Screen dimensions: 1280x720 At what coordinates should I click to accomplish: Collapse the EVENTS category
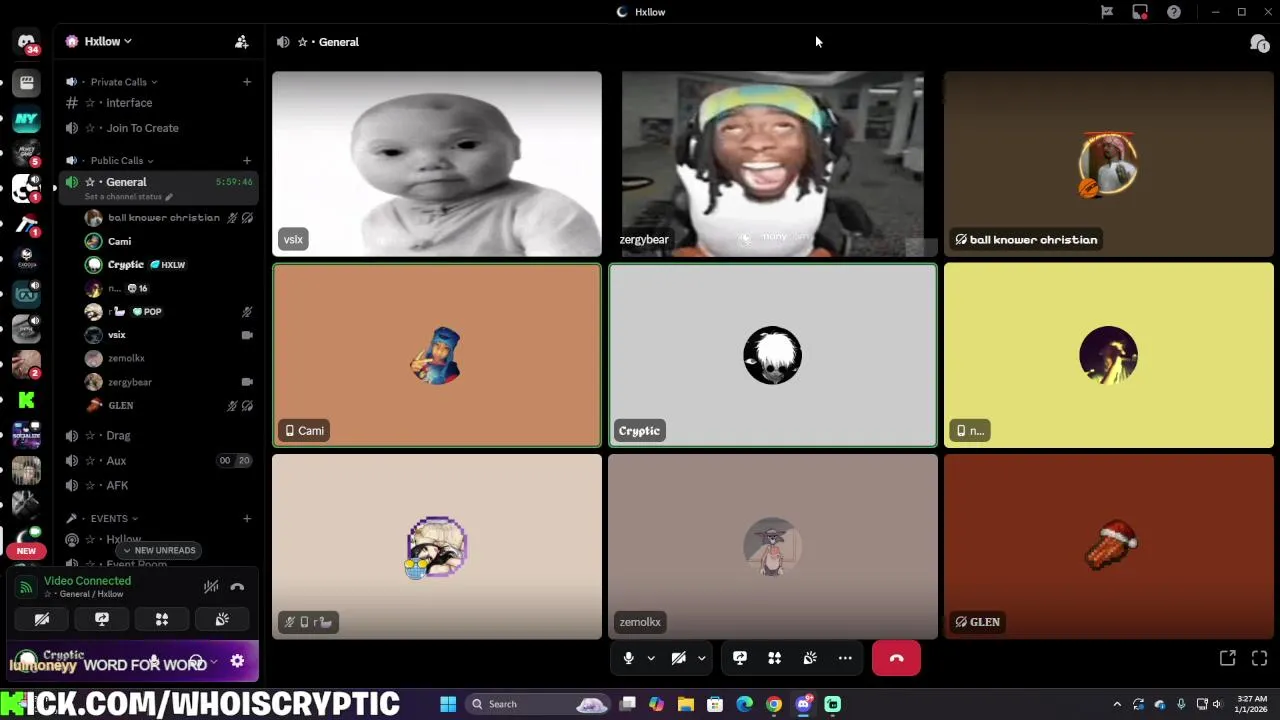pyautogui.click(x=102, y=518)
